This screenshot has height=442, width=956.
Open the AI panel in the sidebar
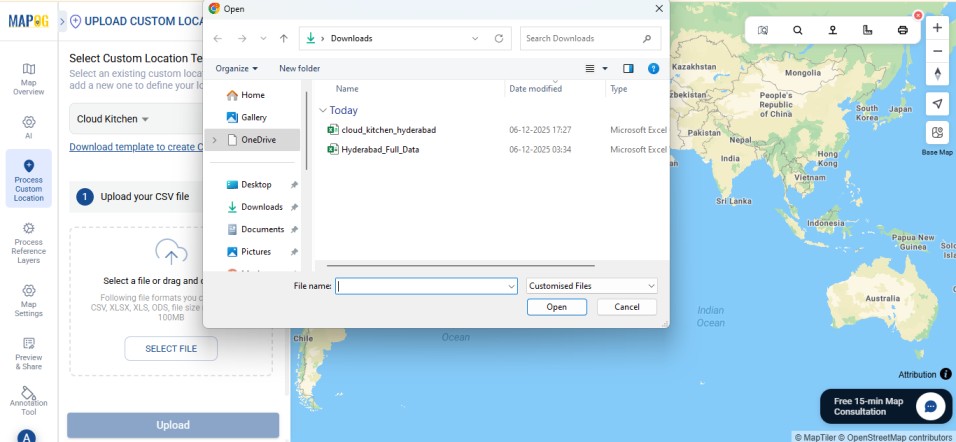pyautogui.click(x=29, y=127)
